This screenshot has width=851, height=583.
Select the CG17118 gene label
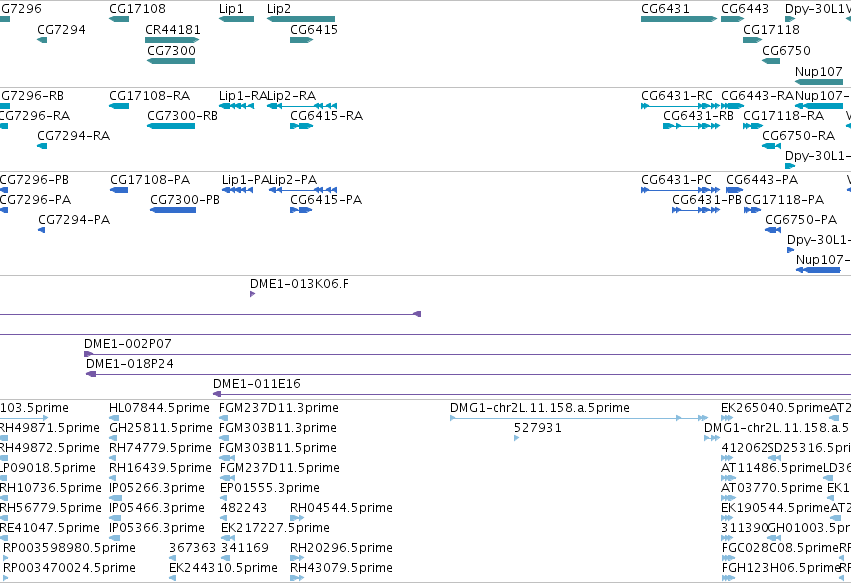771,30
